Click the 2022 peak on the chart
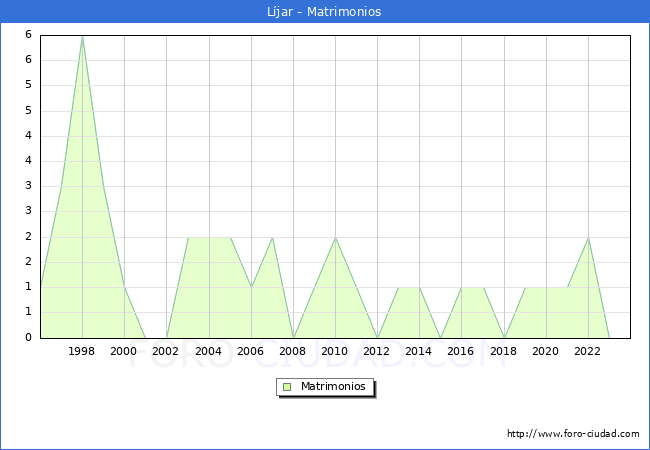650x450 pixels. coord(588,238)
